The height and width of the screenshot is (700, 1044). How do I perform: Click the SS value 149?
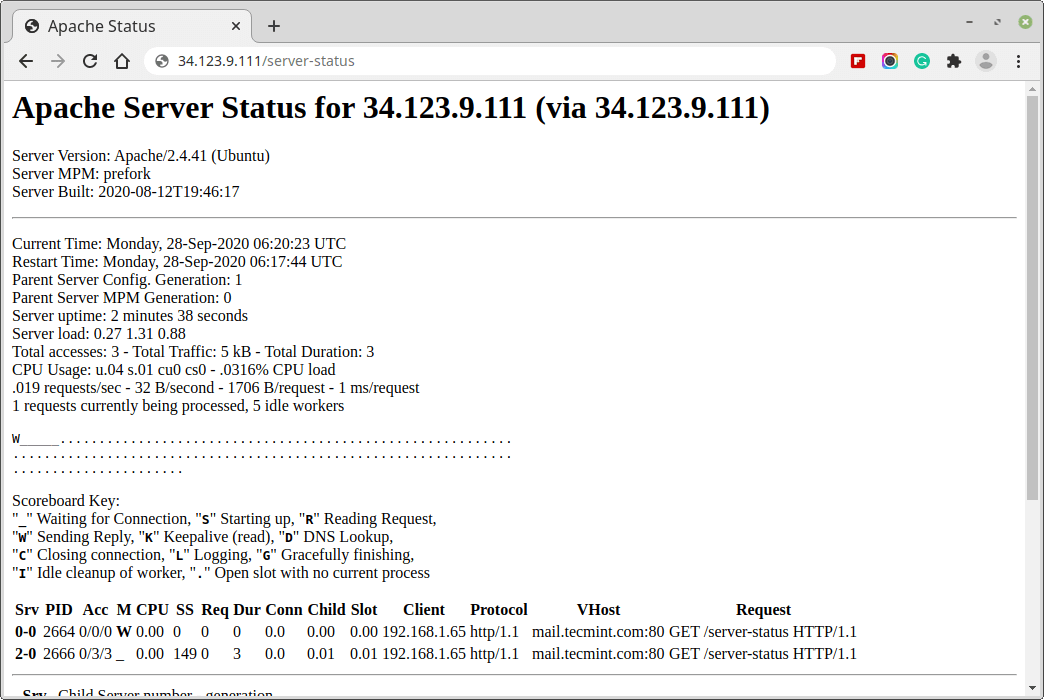pos(184,654)
